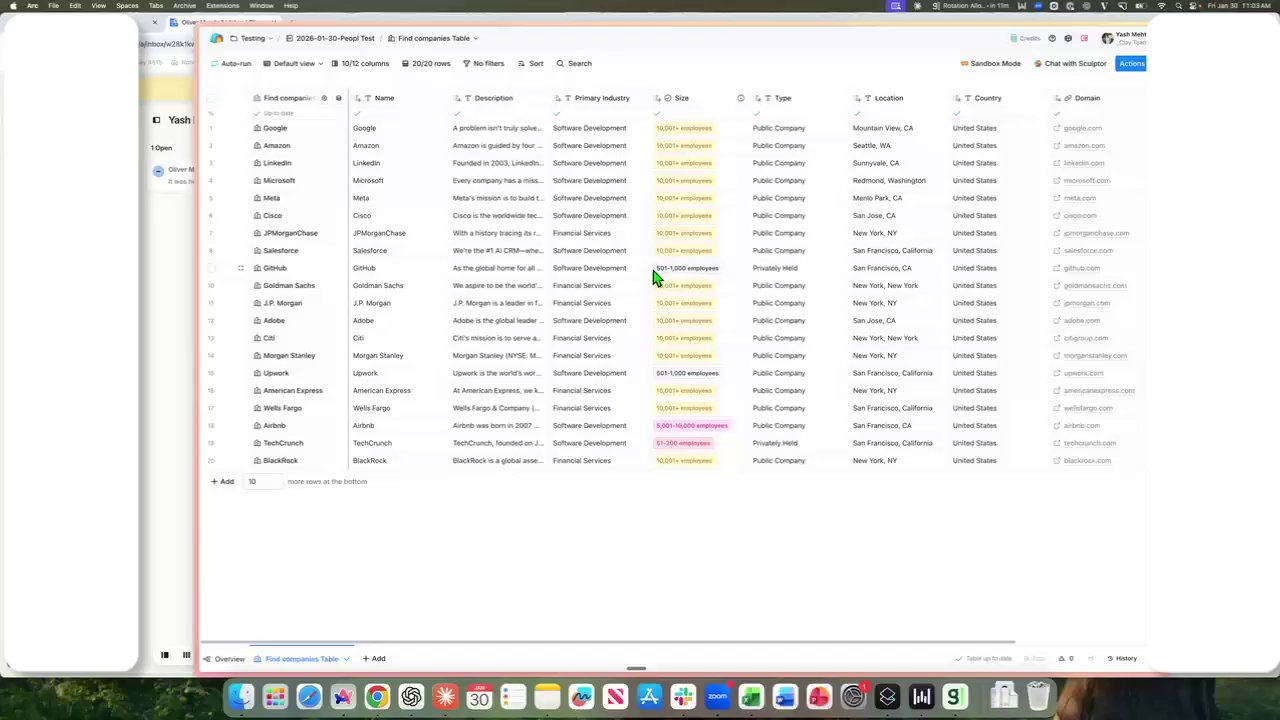Open App Store from the Dock

649,696
